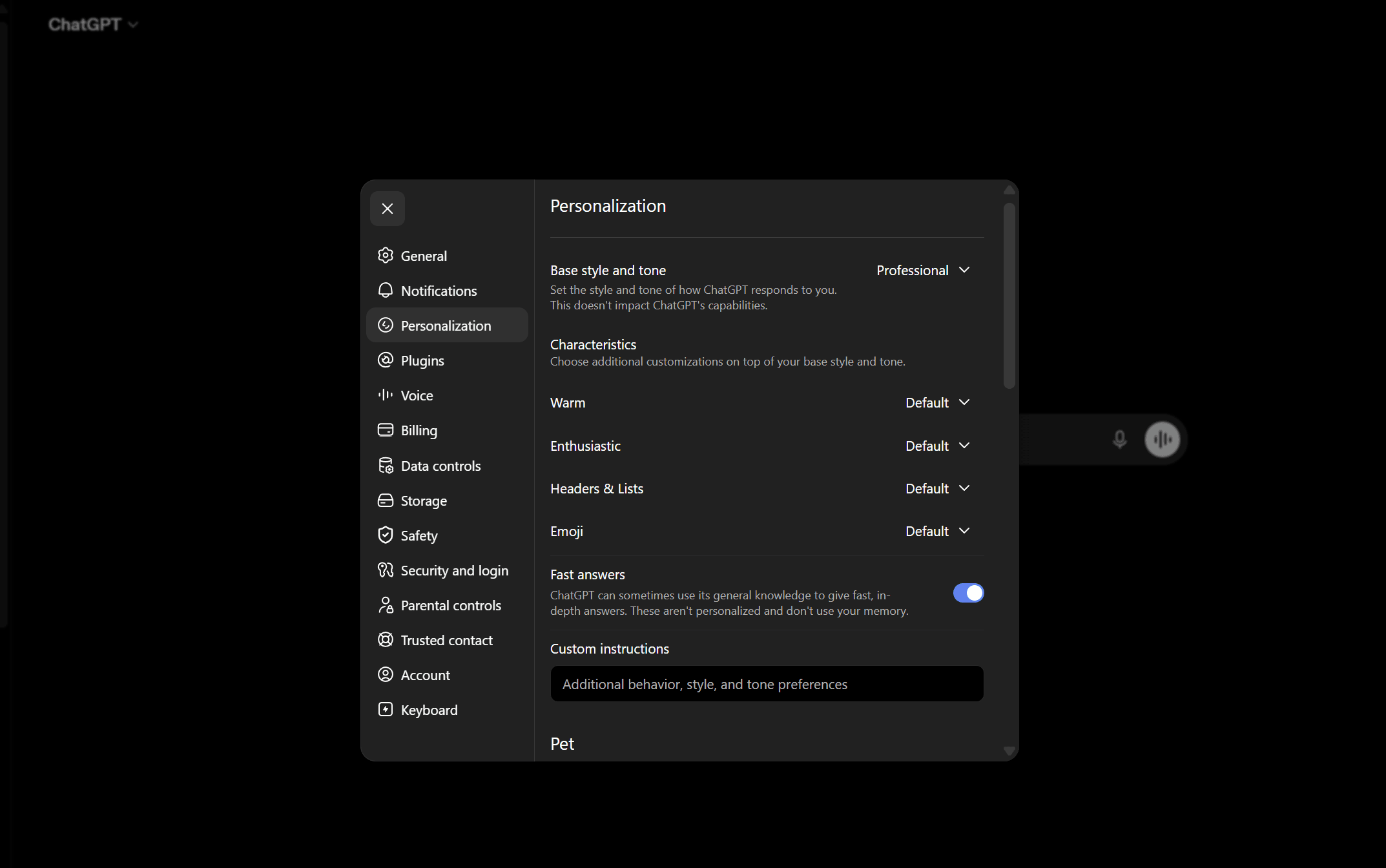Click the Parental controls person icon
Image resolution: width=1386 pixels, height=868 pixels.
tap(386, 605)
